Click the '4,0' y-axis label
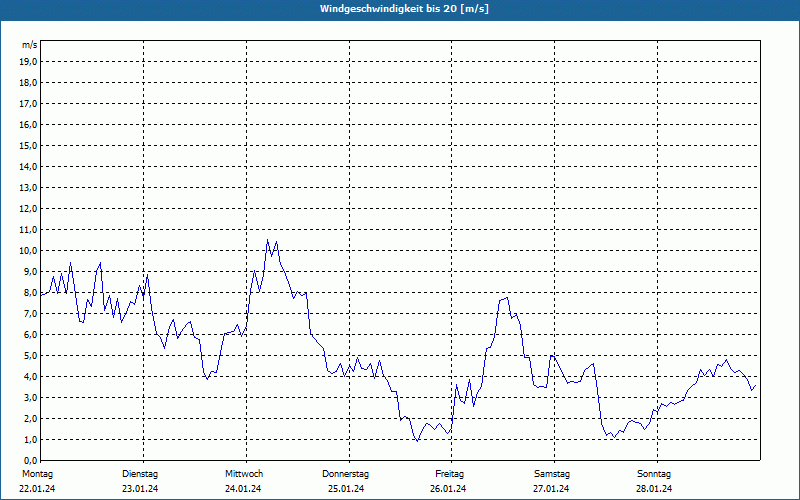Viewport: 800px width, 500px height. tap(30, 377)
